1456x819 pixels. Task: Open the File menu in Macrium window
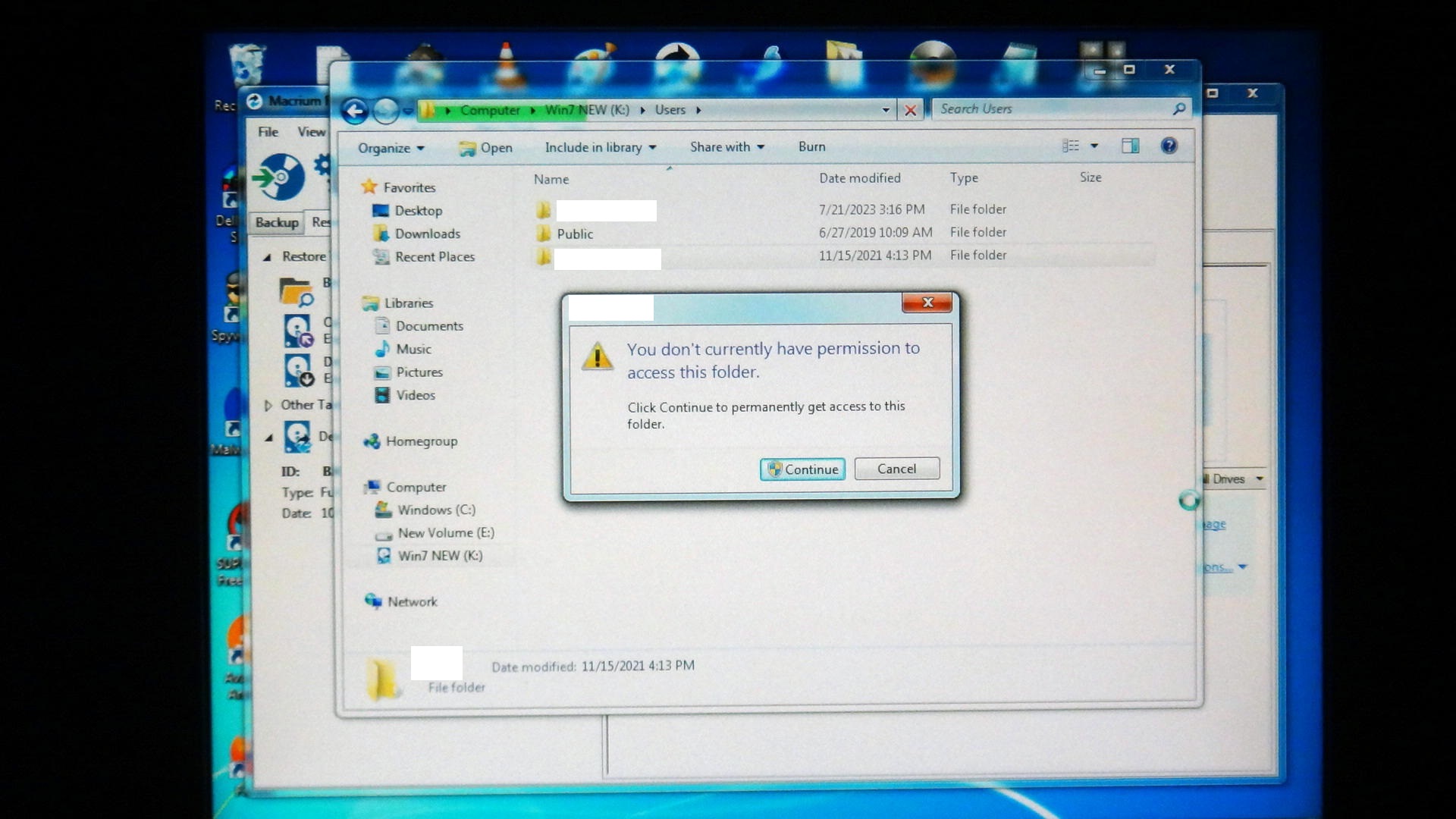[268, 132]
